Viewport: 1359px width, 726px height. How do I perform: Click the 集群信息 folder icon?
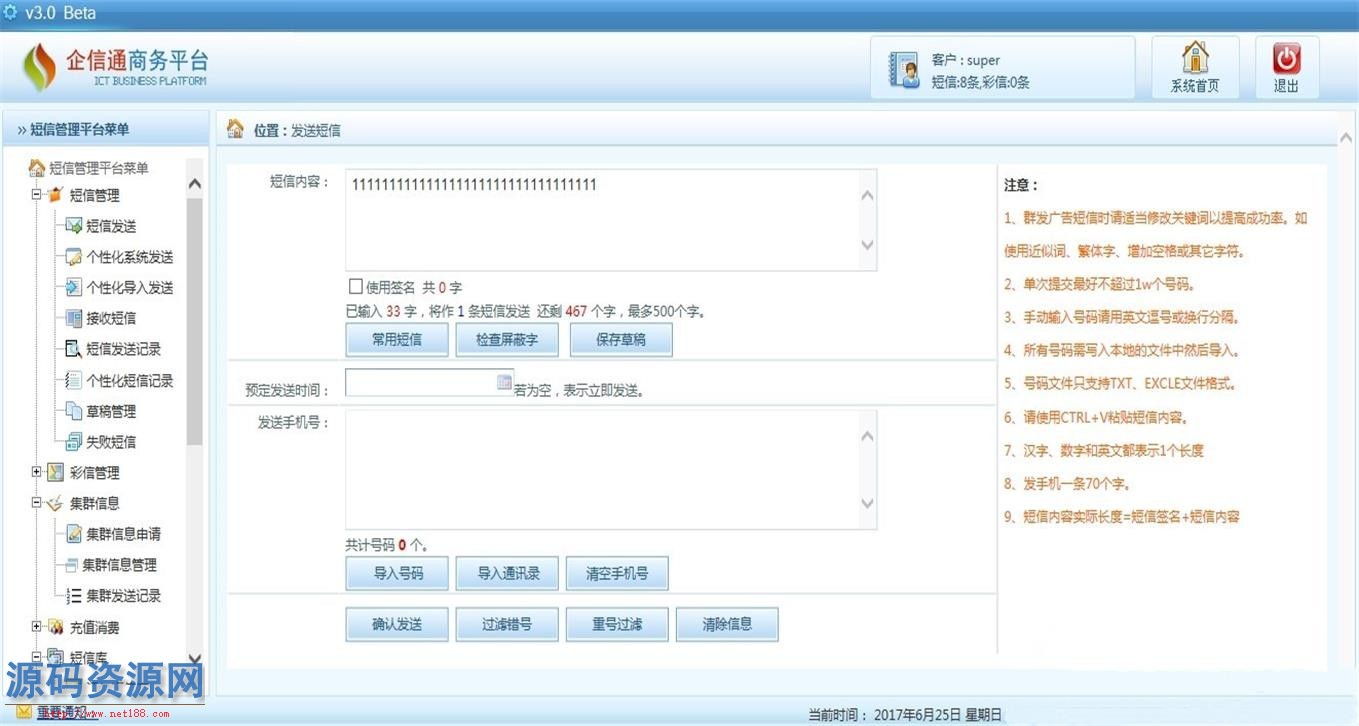[56, 503]
